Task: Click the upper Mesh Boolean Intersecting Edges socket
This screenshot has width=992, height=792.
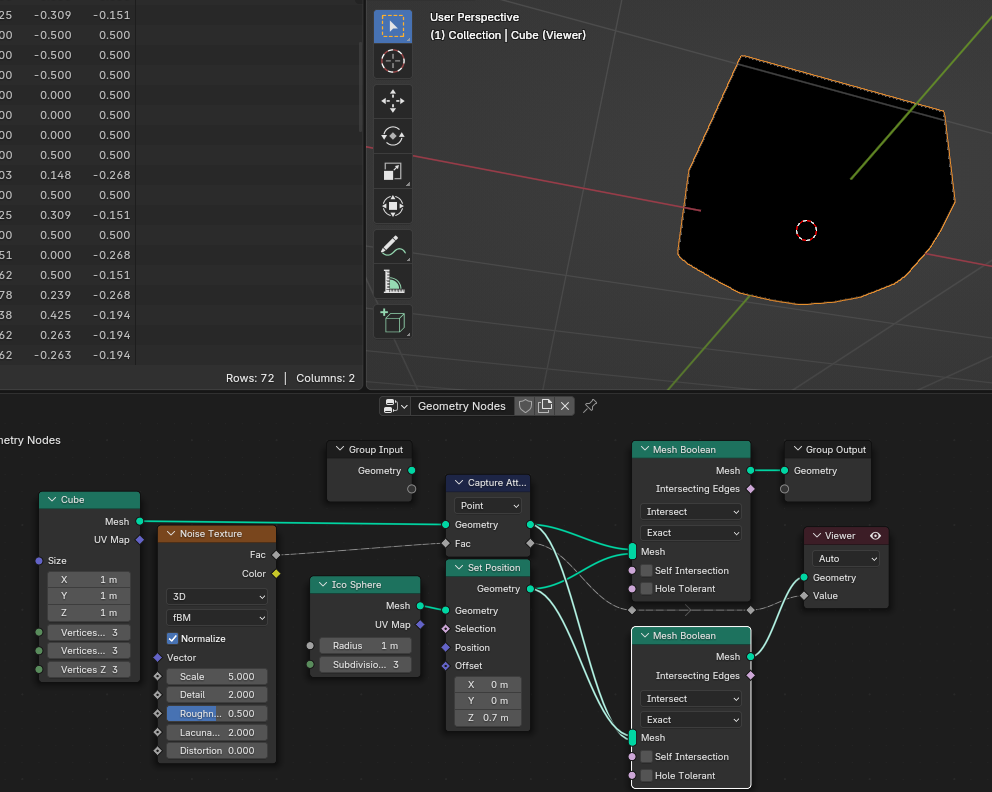Action: coord(751,489)
